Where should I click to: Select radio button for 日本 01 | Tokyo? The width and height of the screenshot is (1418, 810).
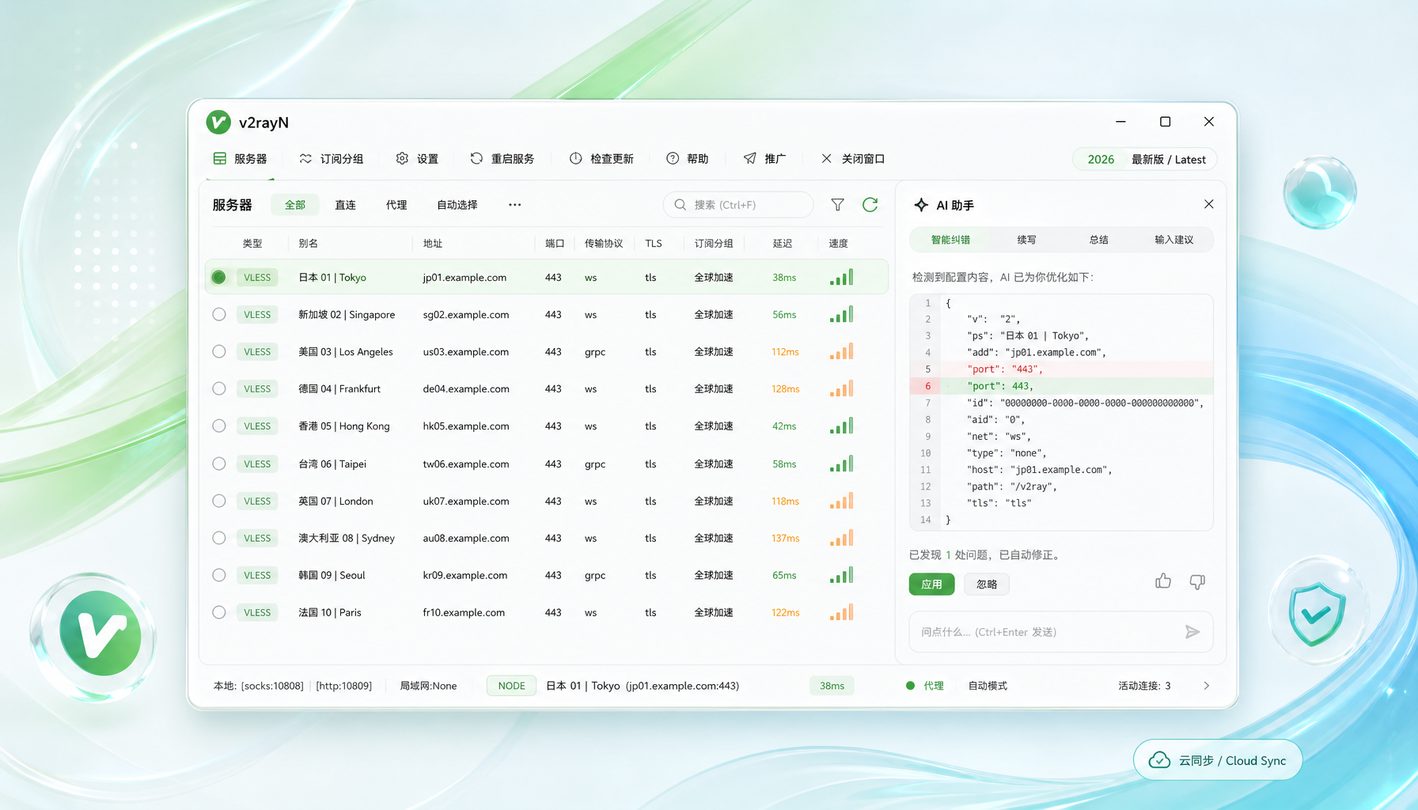pos(219,277)
